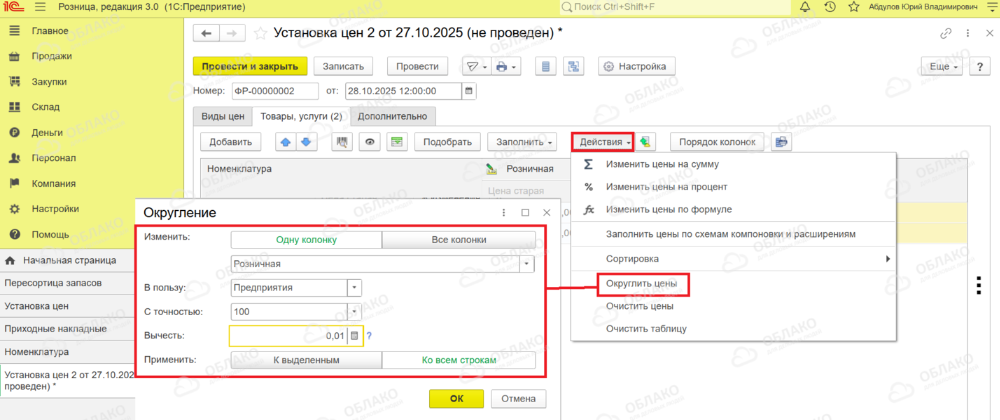Select Все колонки option
Screen dimensions: 1000x420
click(x=459, y=240)
